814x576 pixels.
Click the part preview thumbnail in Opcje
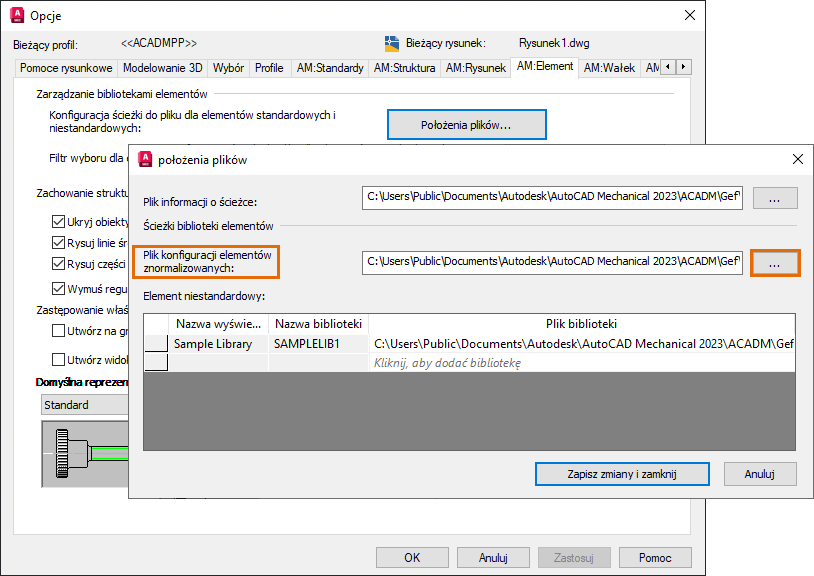[x=85, y=454]
